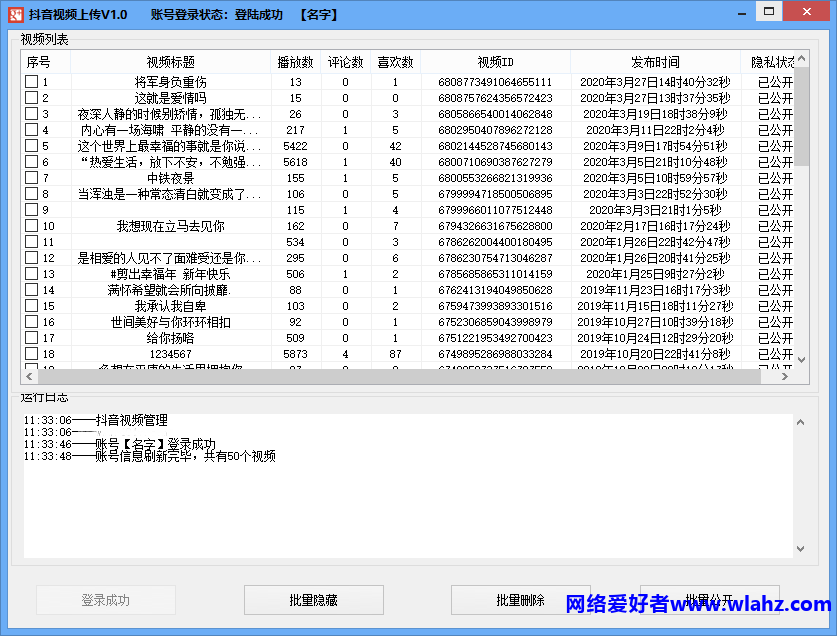Click publish time 2019年10月20日22时41分8秒

[656, 354]
